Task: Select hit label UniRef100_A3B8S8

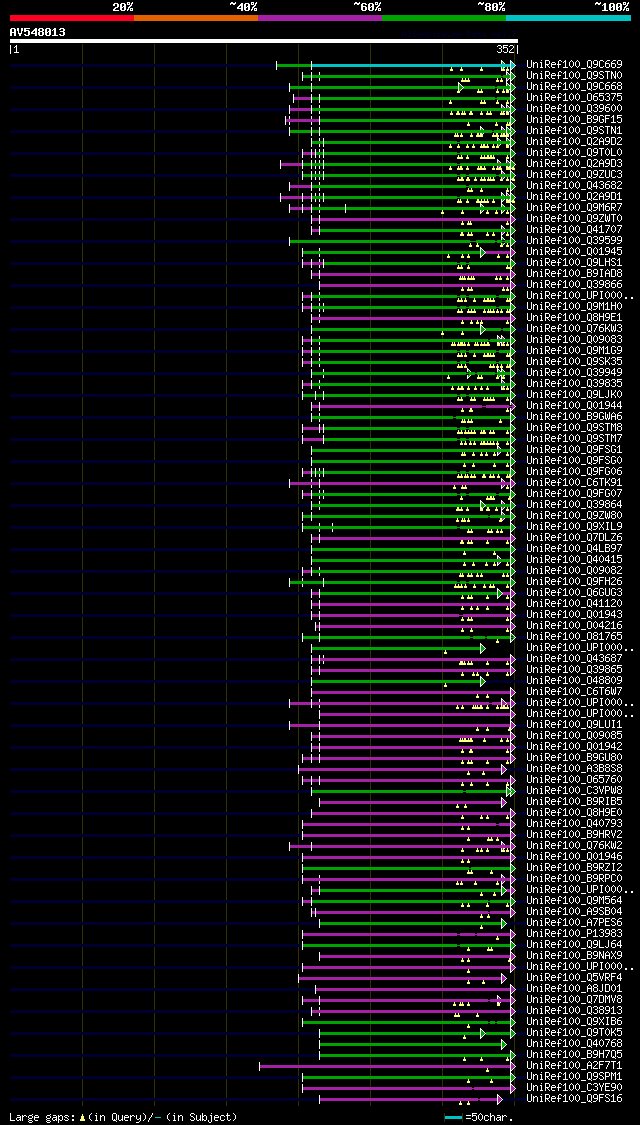Action: pyautogui.click(x=574, y=768)
